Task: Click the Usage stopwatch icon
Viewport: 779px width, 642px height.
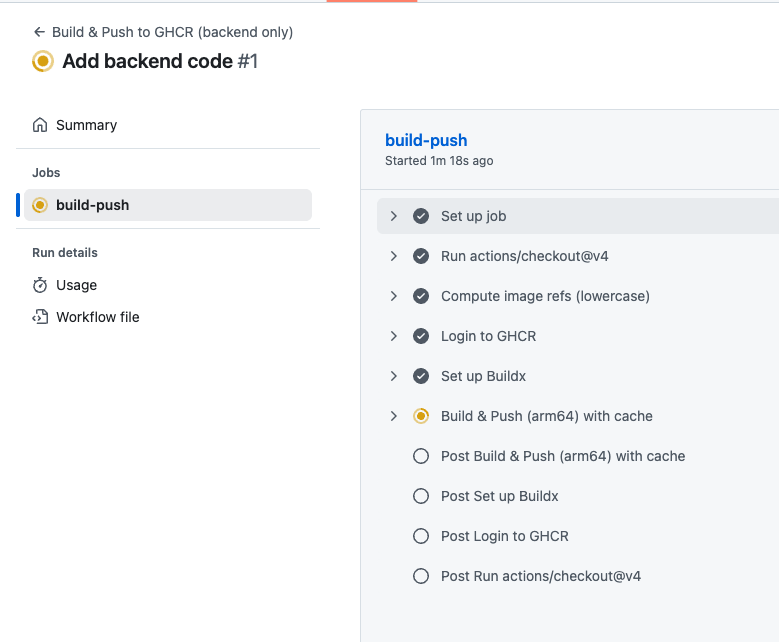Action: (40, 285)
